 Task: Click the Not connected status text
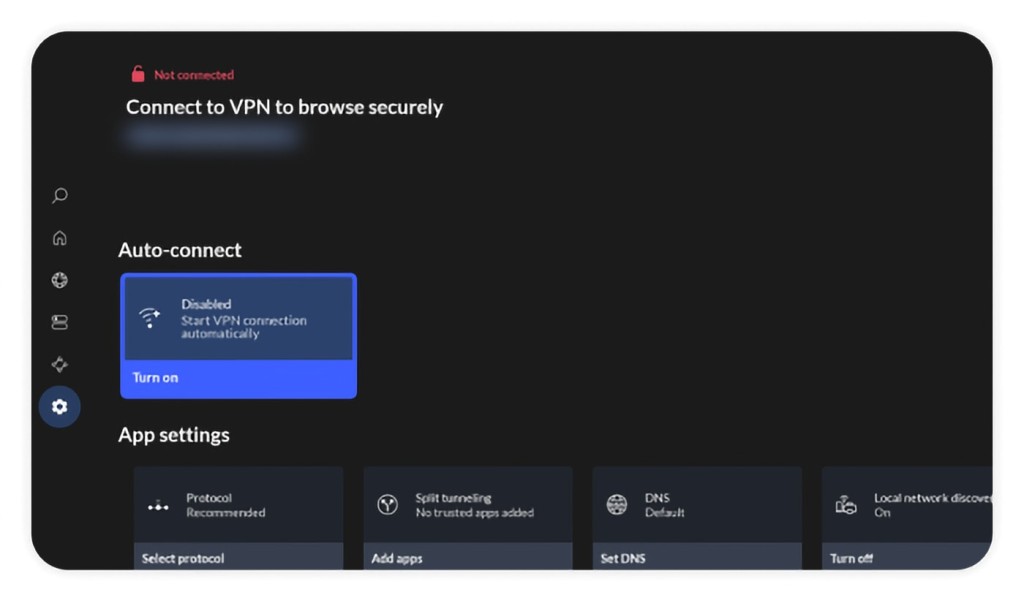(x=193, y=75)
